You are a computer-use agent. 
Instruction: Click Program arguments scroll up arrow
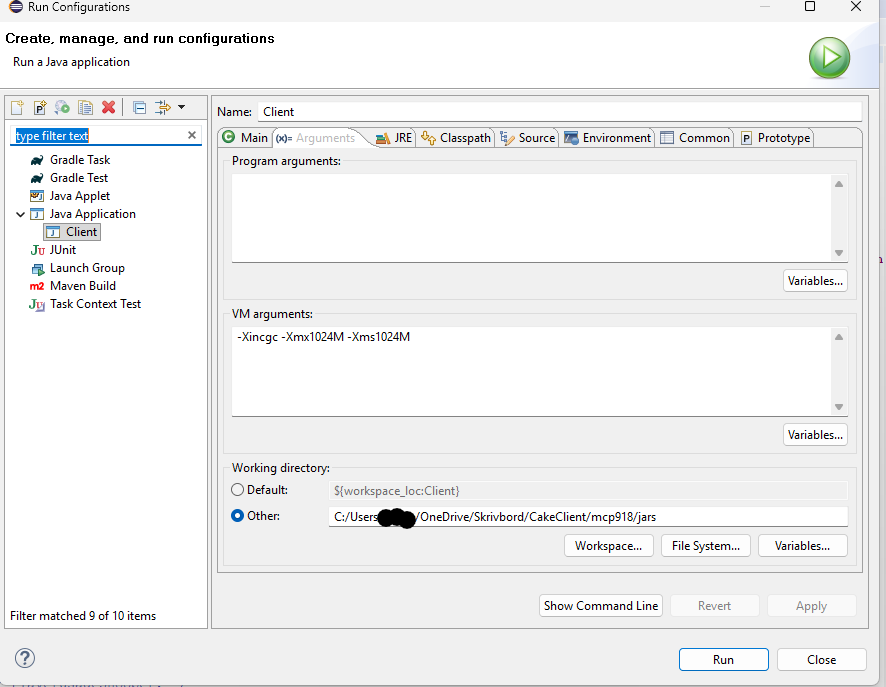click(839, 184)
